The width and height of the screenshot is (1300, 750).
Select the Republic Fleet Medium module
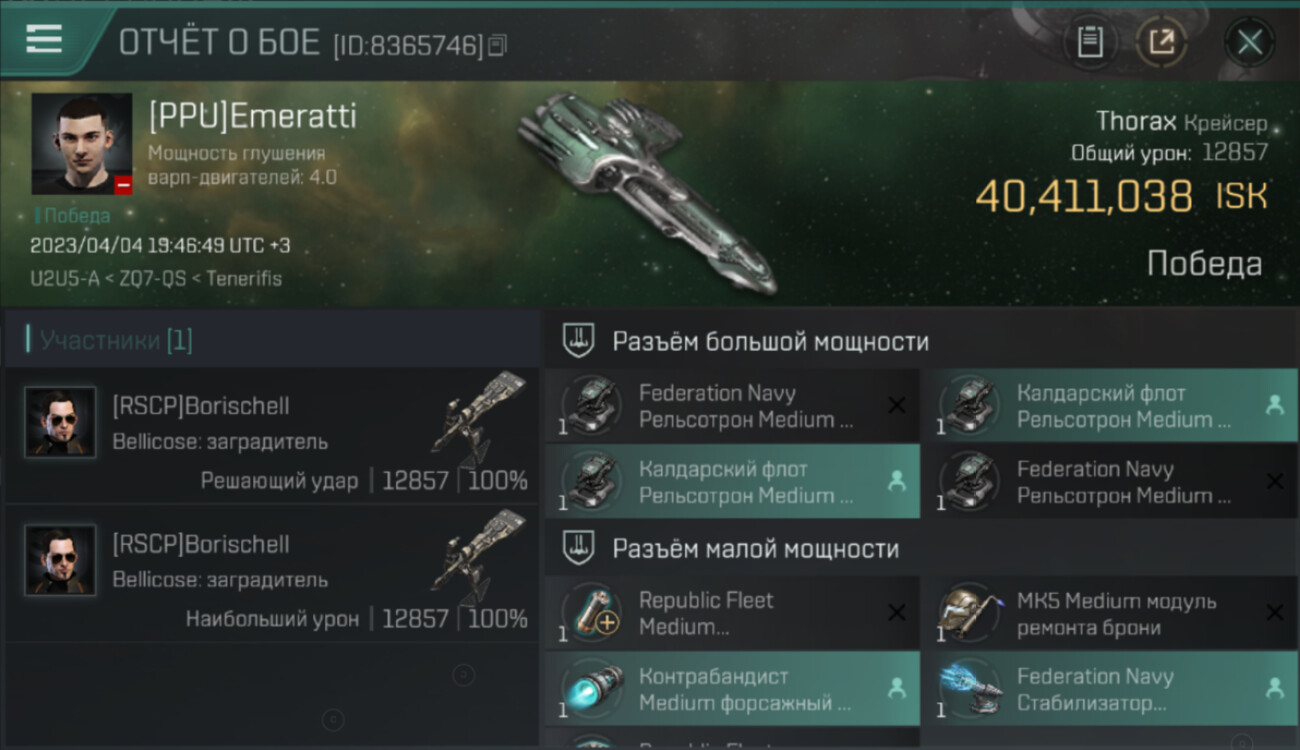(x=732, y=613)
